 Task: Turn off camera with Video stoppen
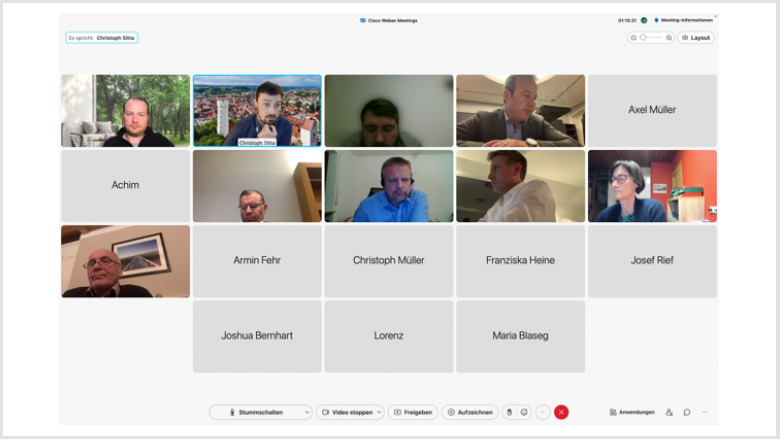click(x=345, y=412)
